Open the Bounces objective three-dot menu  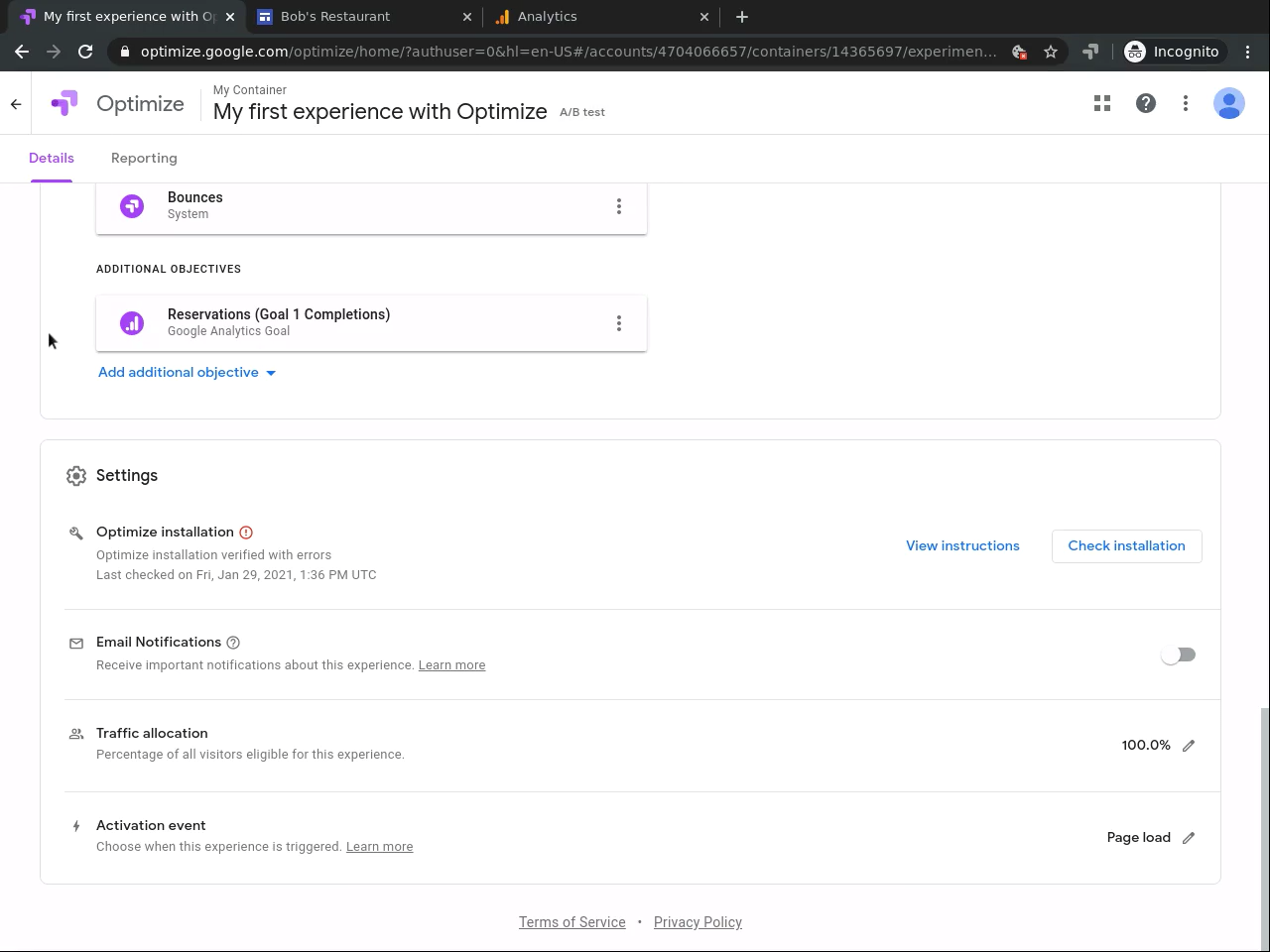click(619, 206)
